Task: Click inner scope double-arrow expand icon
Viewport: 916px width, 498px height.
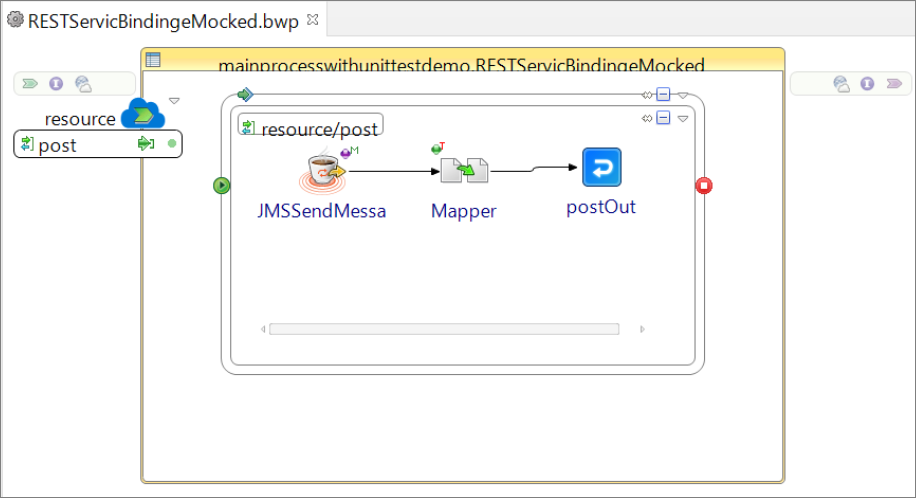Action: click(x=647, y=119)
